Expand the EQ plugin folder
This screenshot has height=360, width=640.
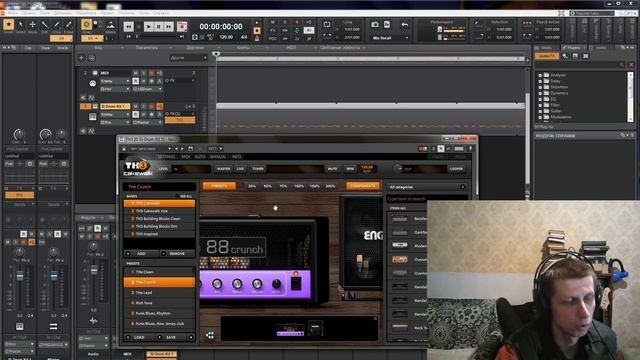(540, 99)
